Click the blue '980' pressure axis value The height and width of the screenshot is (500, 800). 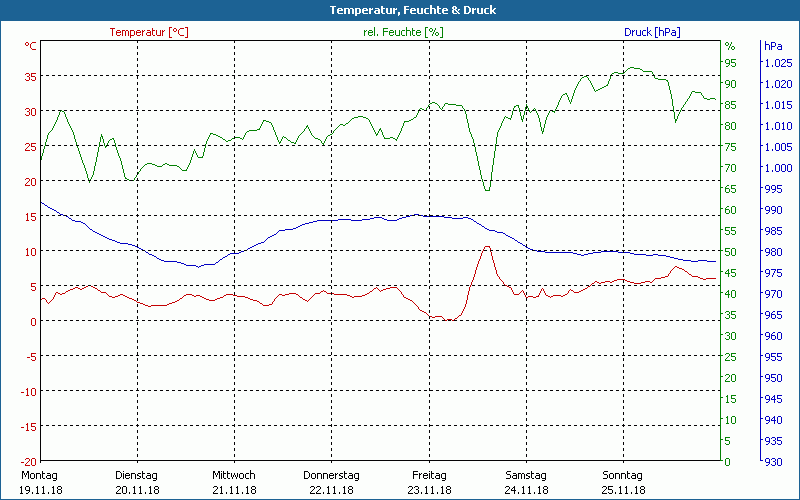coord(773,252)
